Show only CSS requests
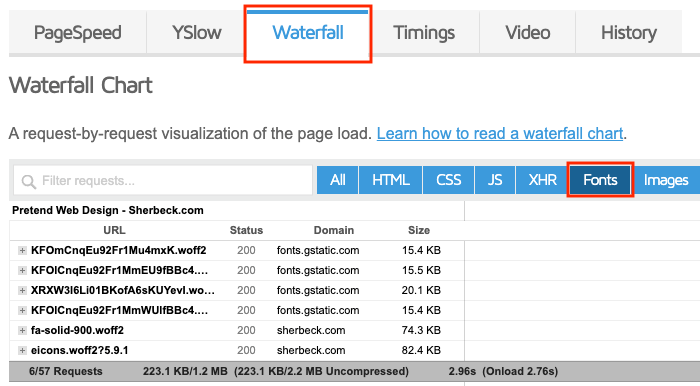The height and width of the screenshot is (386, 700). [x=448, y=180]
